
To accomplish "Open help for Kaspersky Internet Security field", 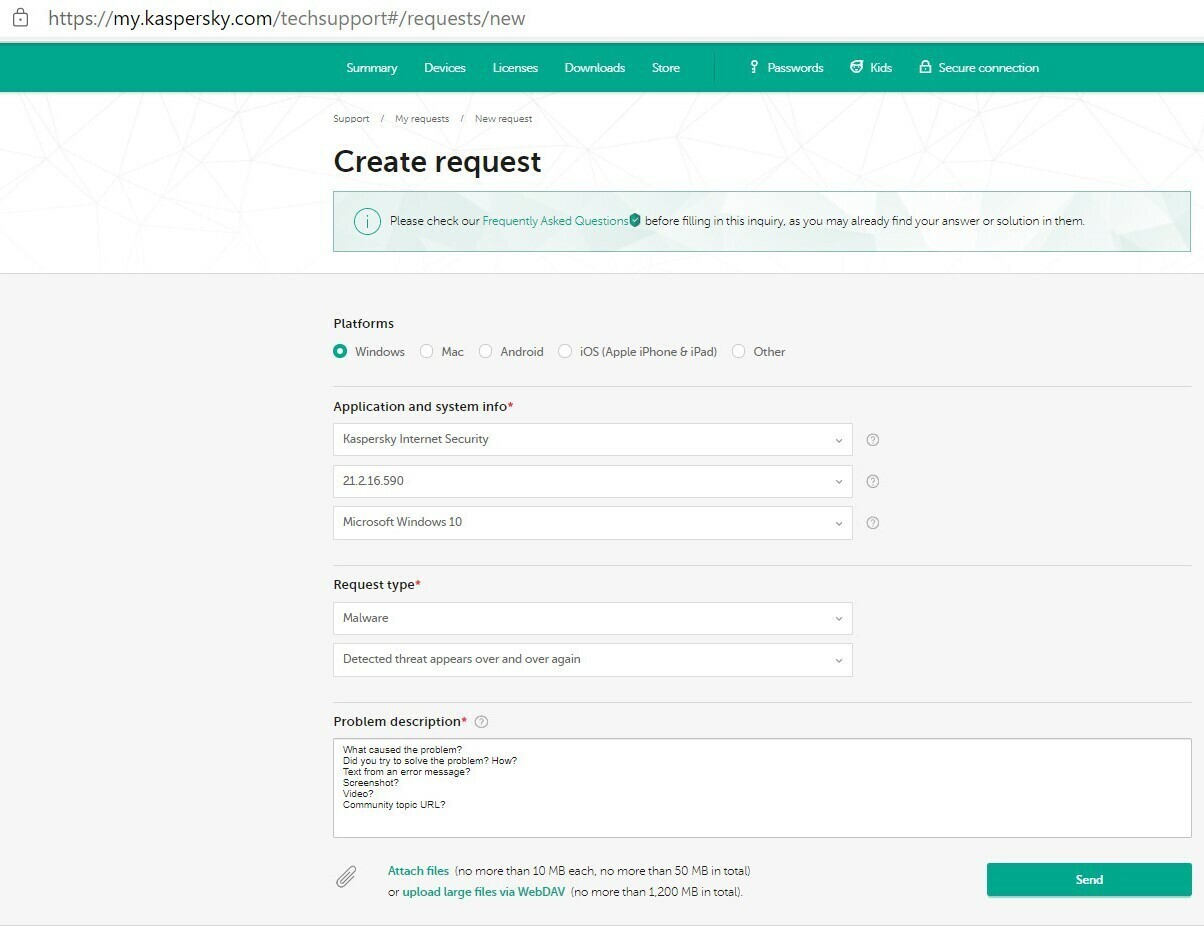I will pos(872,439).
